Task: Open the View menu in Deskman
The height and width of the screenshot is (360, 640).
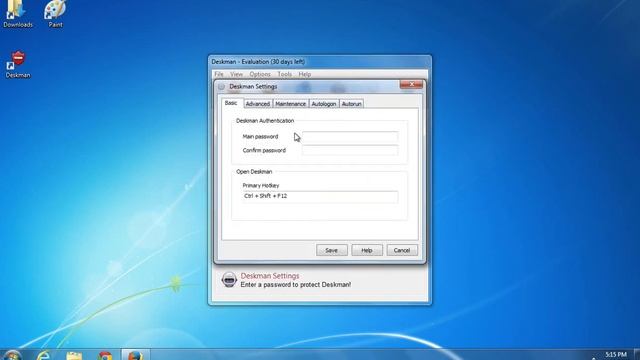Action: coord(236,74)
